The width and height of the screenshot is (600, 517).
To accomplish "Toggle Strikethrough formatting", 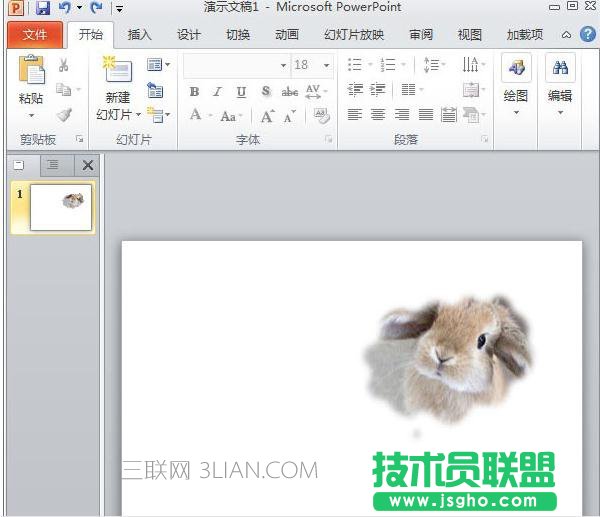I will tap(290, 92).
